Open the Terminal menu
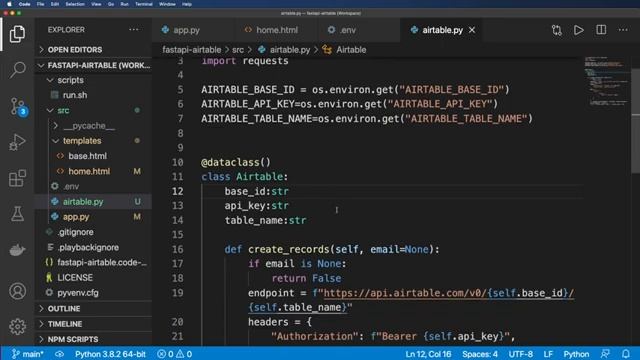The height and width of the screenshot is (360, 640). point(144,4)
